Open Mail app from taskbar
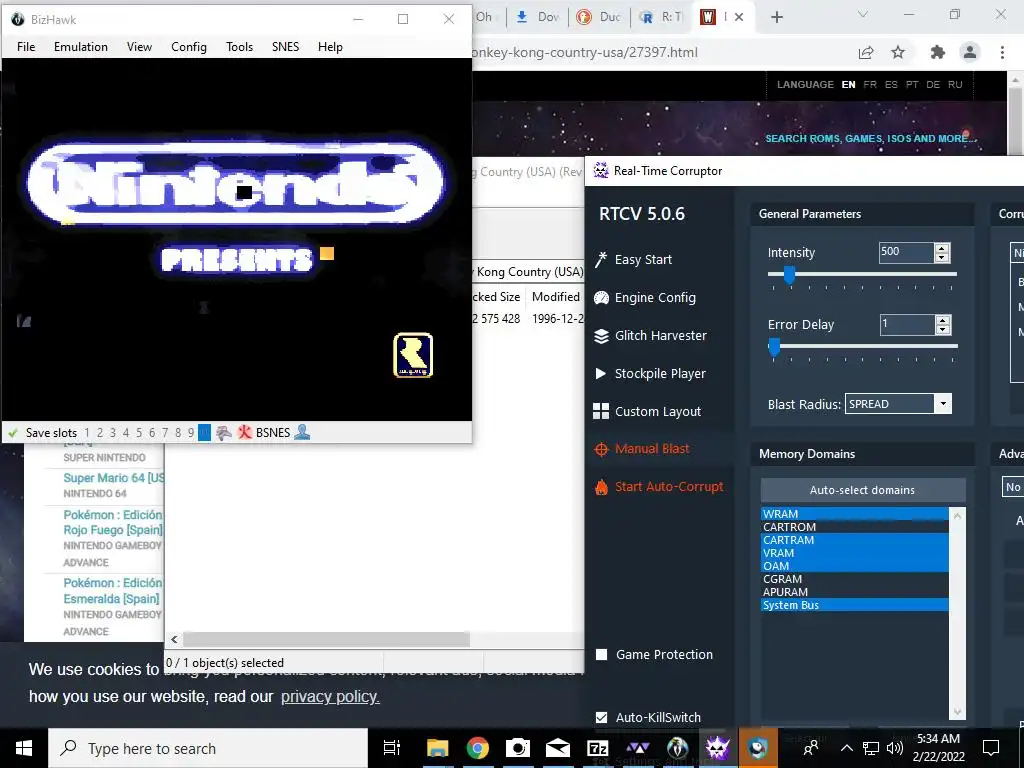The image size is (1024, 768). [x=558, y=748]
